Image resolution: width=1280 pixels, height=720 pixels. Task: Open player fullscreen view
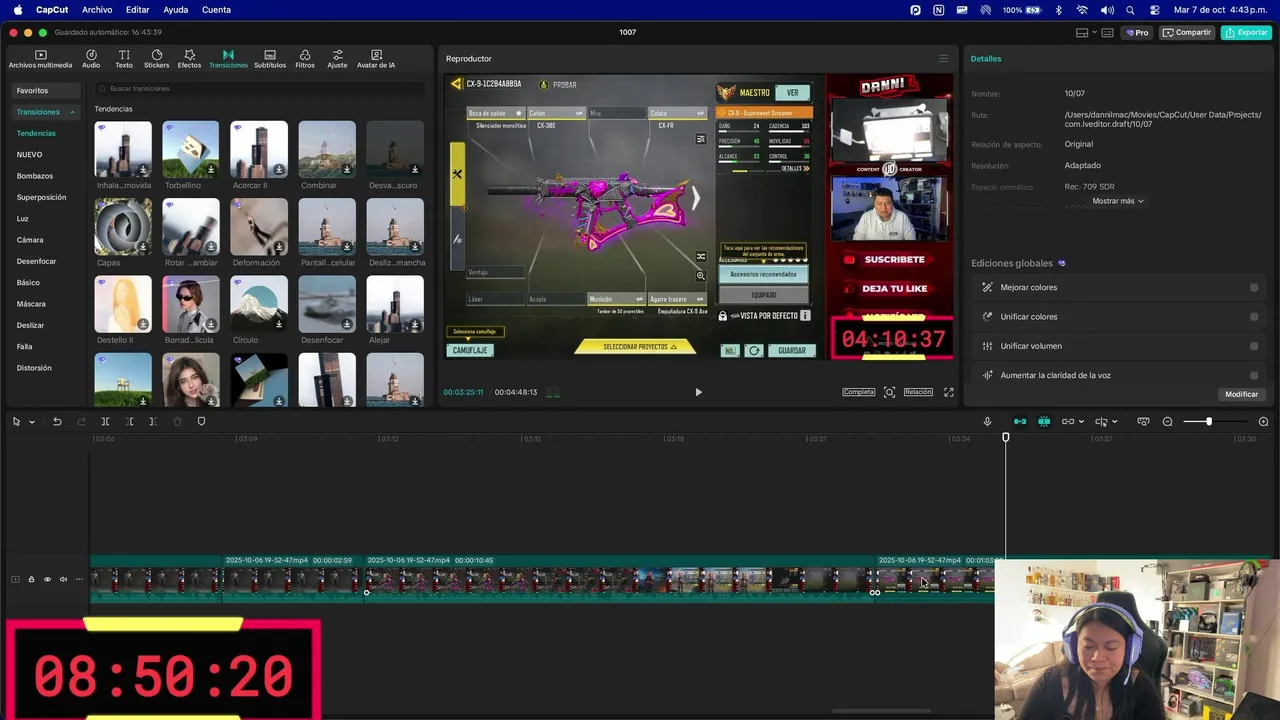(x=949, y=392)
